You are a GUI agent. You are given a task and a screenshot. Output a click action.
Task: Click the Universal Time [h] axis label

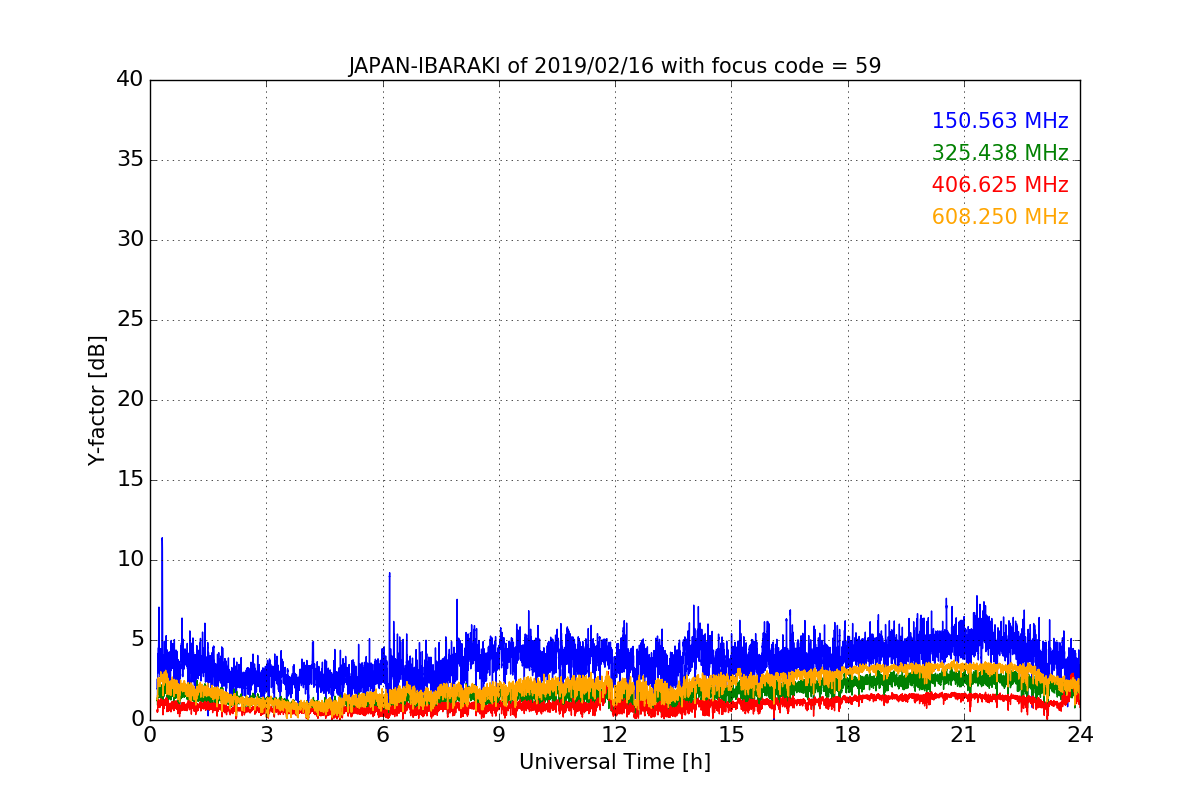click(x=615, y=762)
